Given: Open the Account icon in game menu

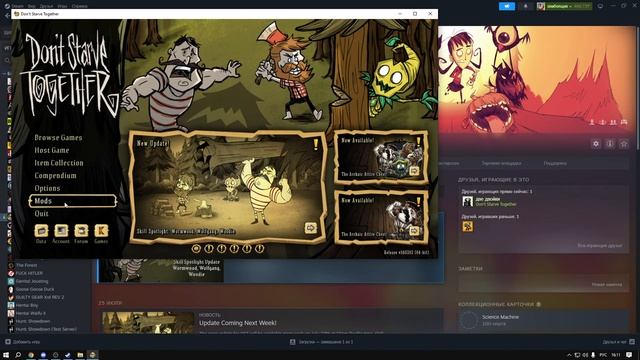Looking at the screenshot, I should point(61,231).
